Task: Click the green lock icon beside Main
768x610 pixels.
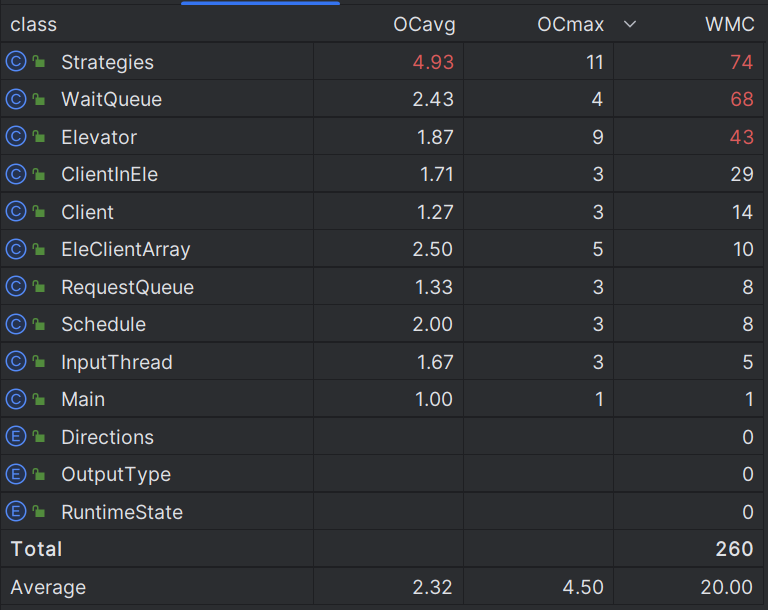Action: click(38, 400)
